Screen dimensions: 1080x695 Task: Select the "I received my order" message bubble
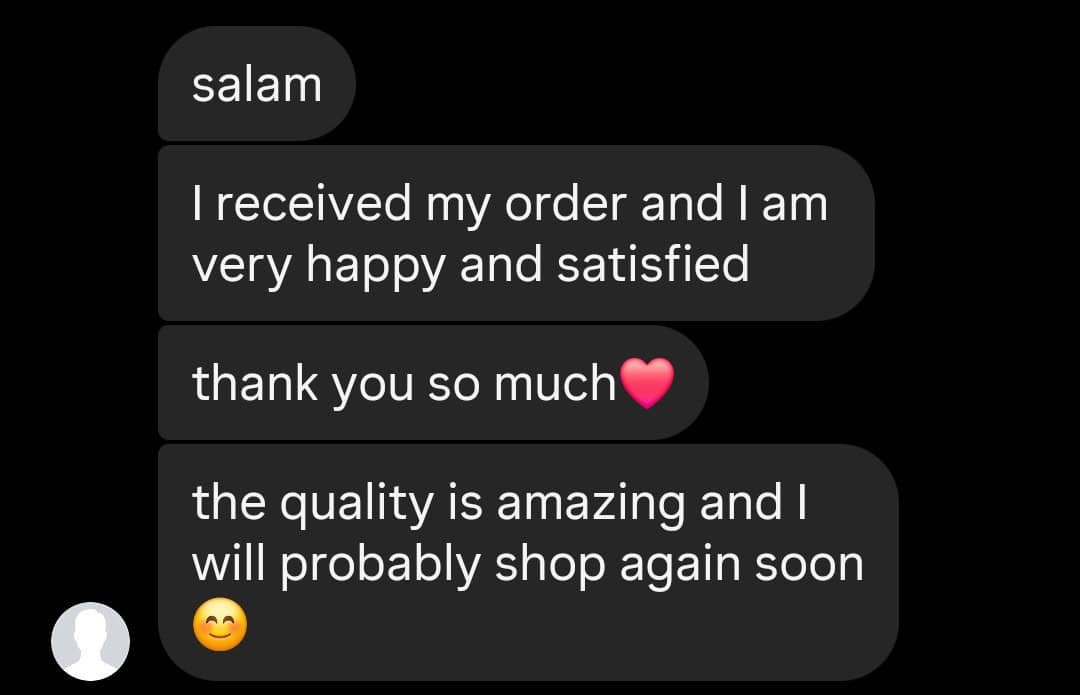[x=517, y=233]
